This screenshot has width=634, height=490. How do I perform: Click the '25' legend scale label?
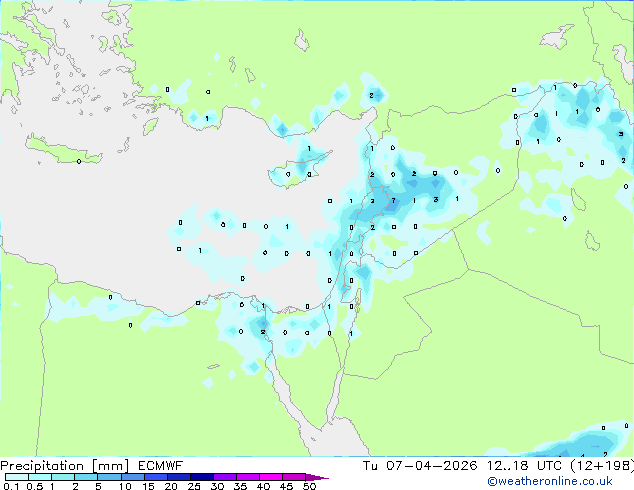pyautogui.click(x=194, y=486)
